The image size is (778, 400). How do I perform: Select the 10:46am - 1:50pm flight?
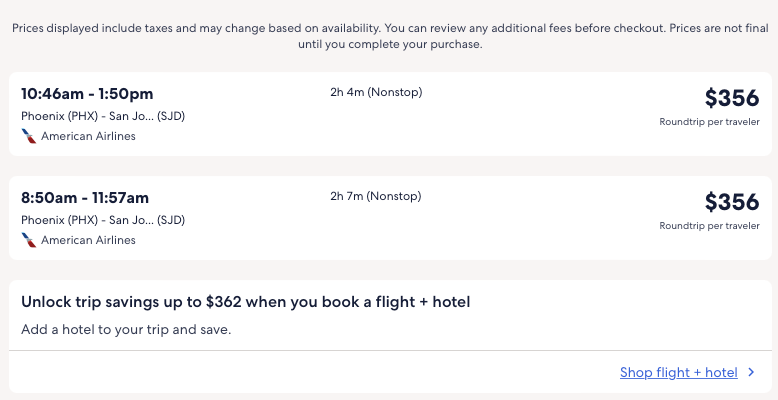click(x=87, y=94)
